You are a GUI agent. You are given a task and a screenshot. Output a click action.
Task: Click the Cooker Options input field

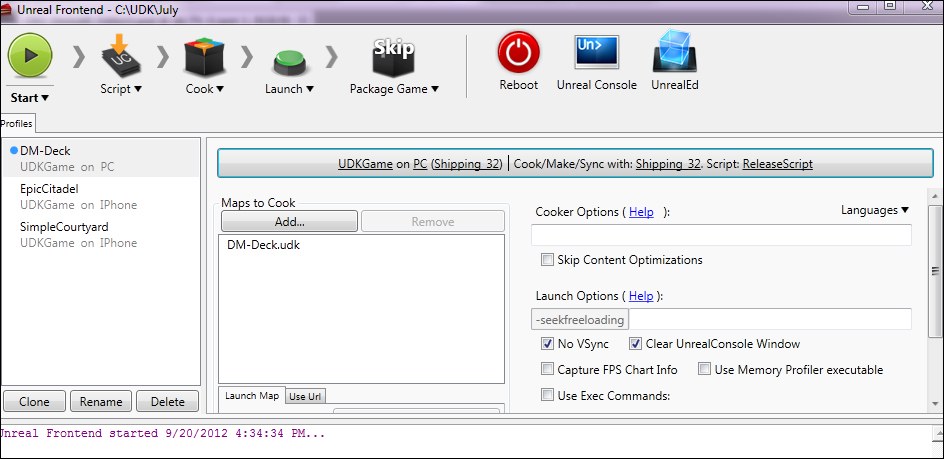721,235
